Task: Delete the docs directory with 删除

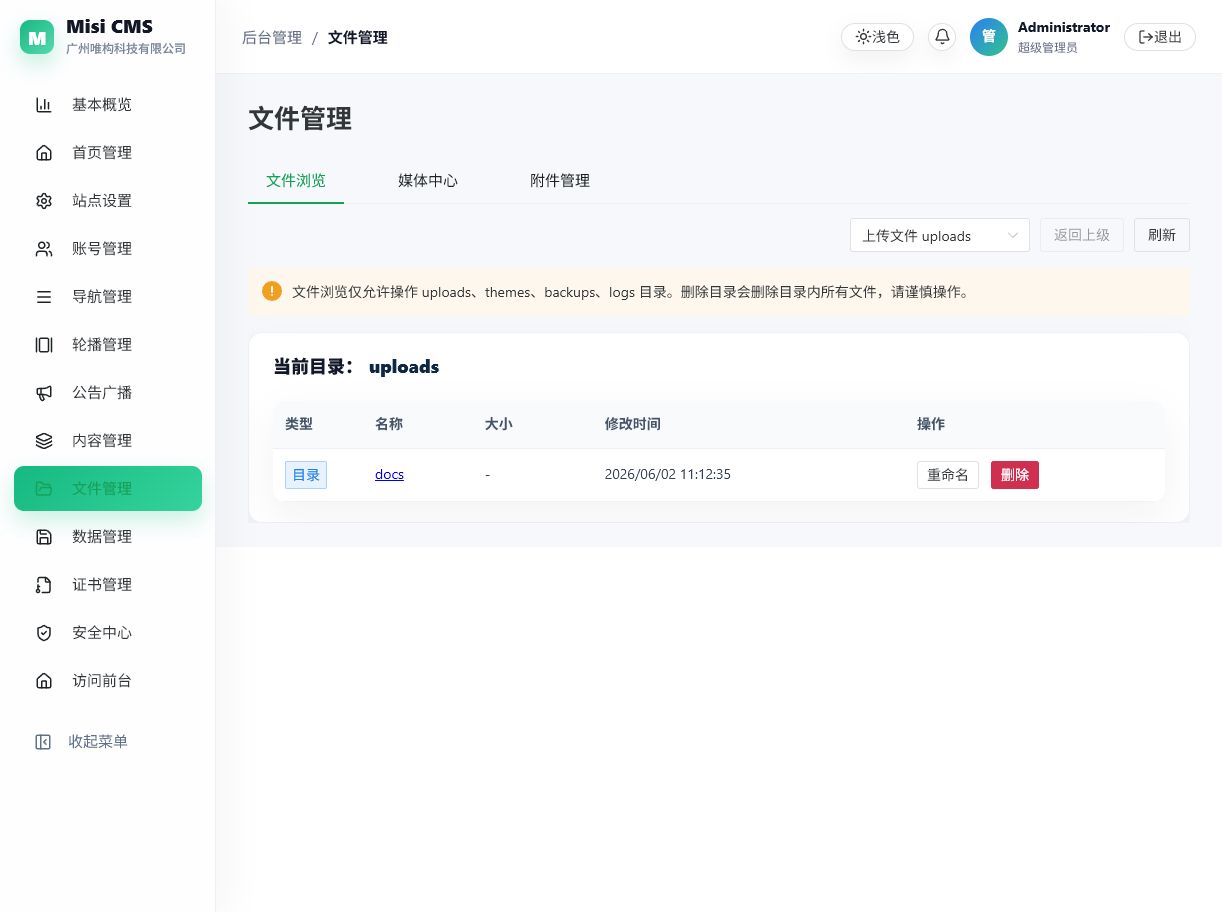Action: 1015,475
